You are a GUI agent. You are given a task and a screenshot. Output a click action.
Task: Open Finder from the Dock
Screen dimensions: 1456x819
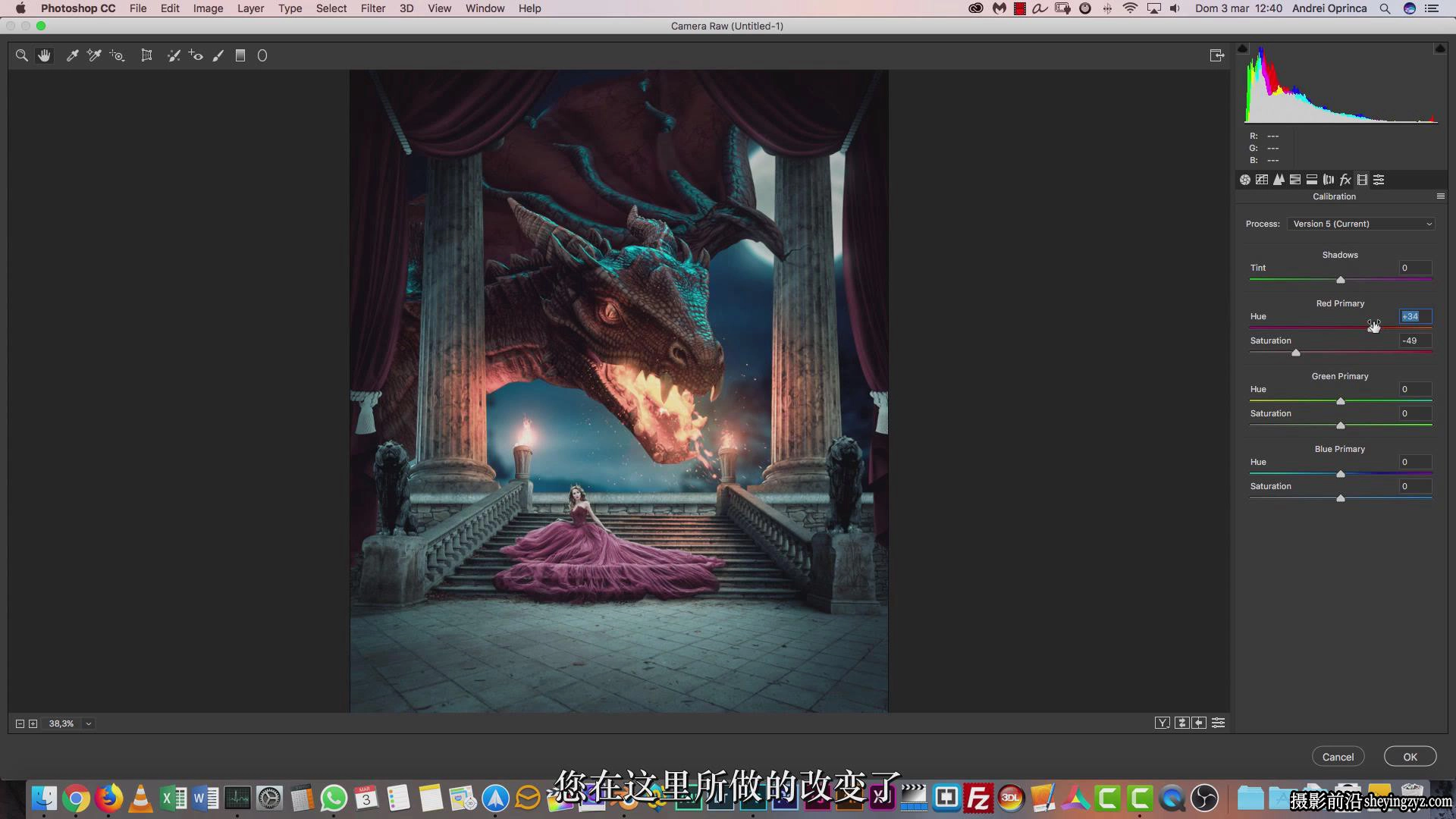pyautogui.click(x=44, y=798)
